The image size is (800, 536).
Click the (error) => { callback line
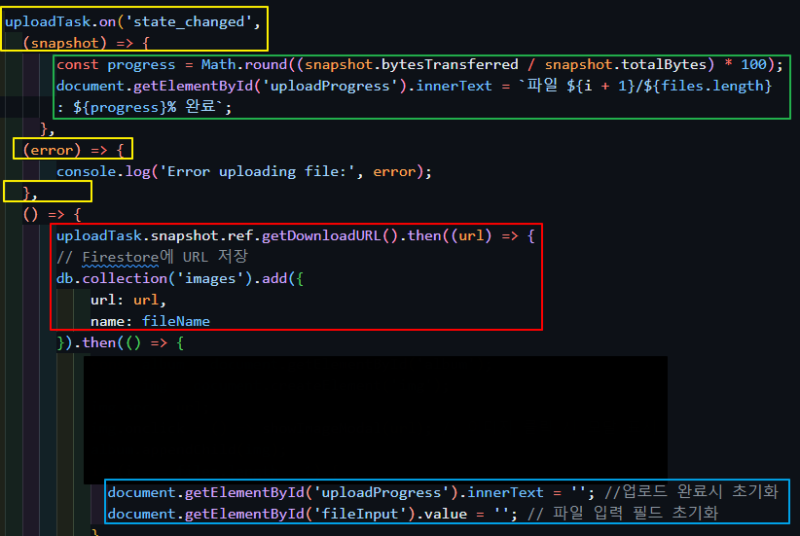click(x=73, y=150)
